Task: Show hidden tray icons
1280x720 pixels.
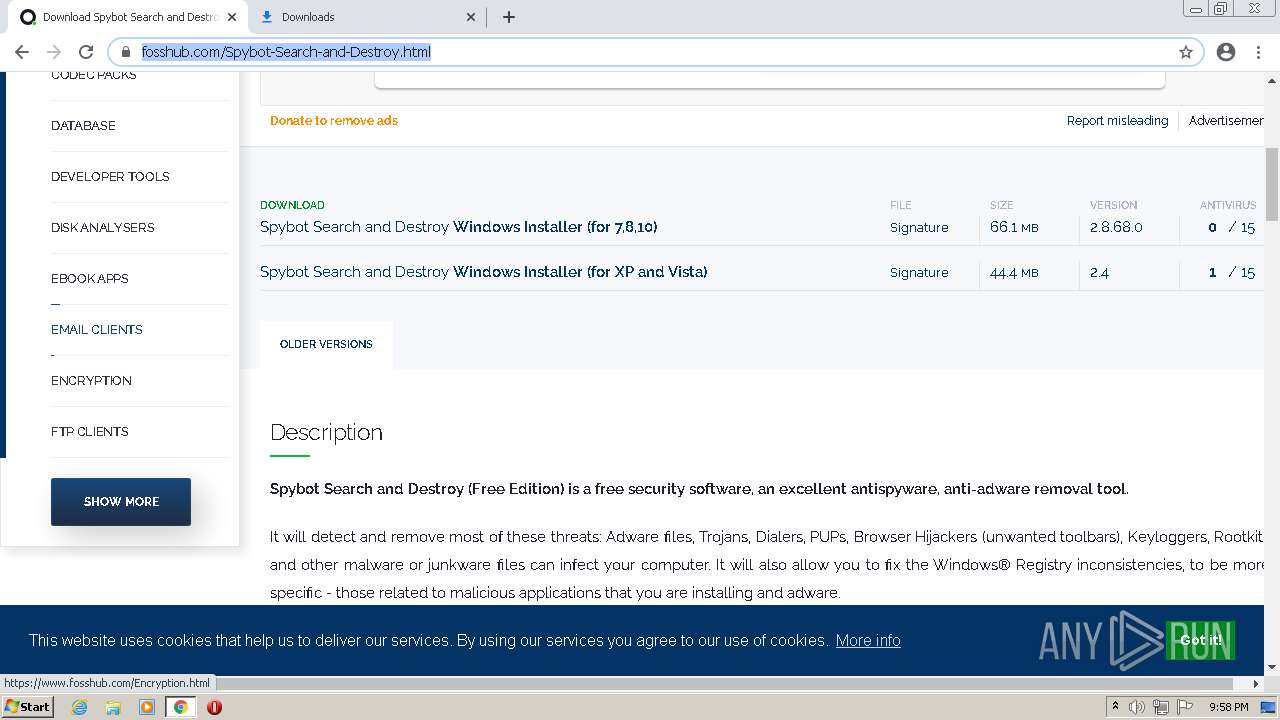Action: [1116, 707]
